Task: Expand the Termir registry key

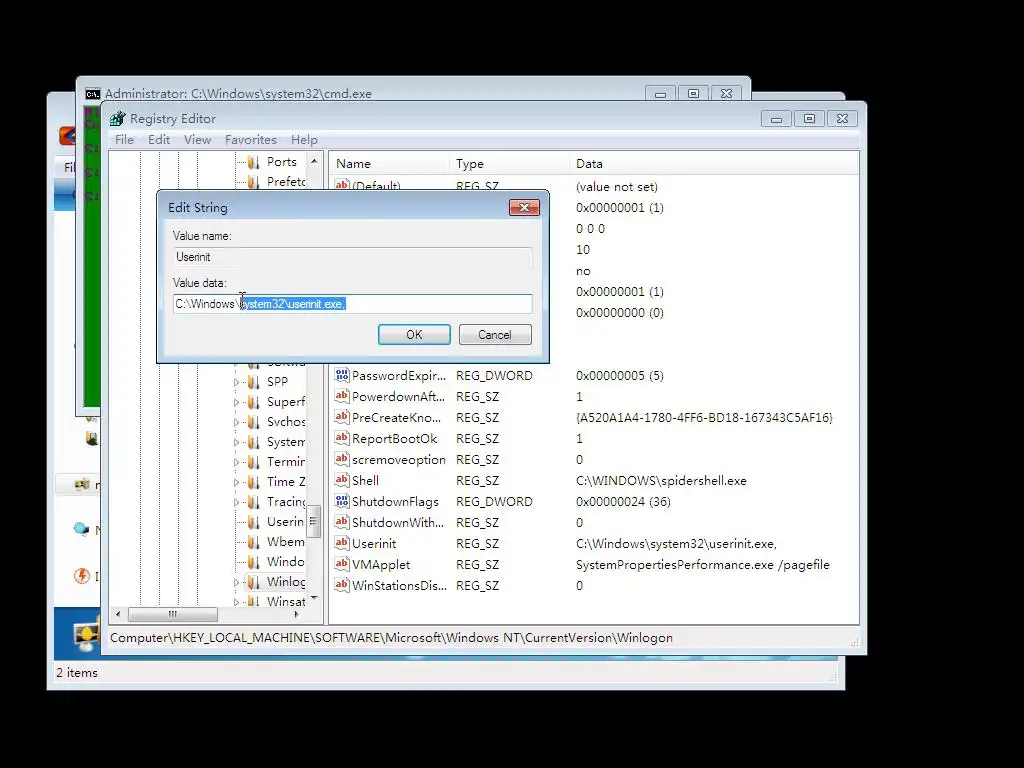Action: pos(236,462)
